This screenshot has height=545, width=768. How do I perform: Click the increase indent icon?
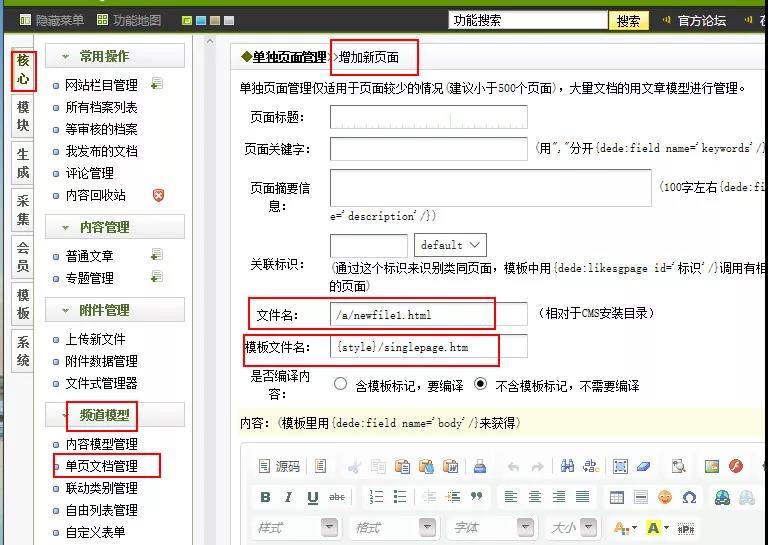pos(453,497)
